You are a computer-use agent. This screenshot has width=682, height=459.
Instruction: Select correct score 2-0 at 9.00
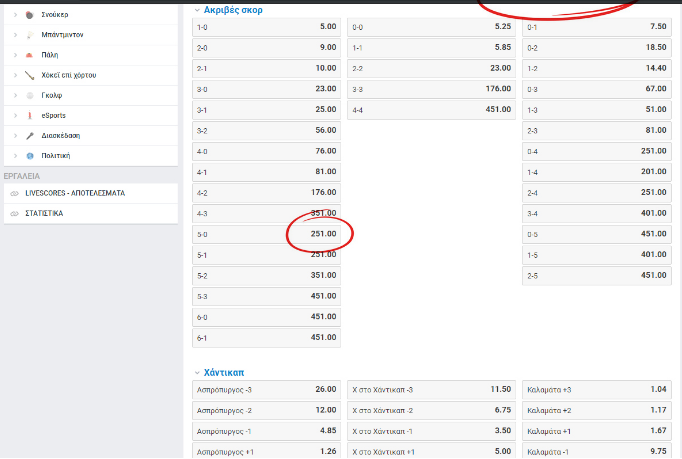[267, 48]
